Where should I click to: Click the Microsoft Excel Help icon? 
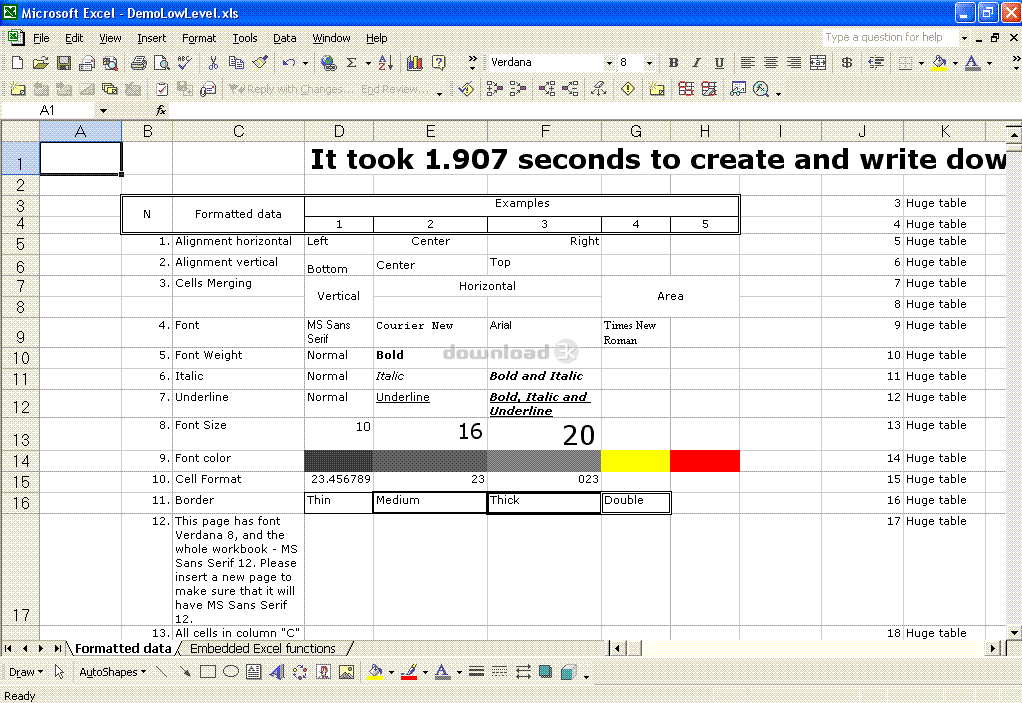tap(439, 63)
